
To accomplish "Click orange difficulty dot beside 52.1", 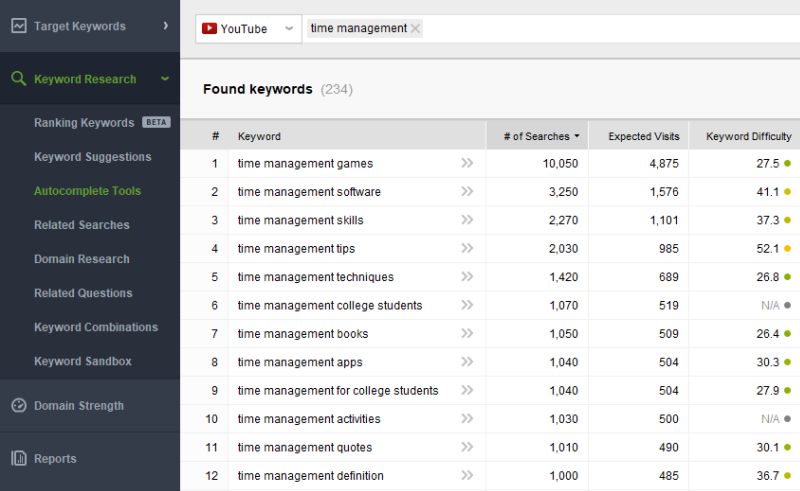I will tap(787, 249).
